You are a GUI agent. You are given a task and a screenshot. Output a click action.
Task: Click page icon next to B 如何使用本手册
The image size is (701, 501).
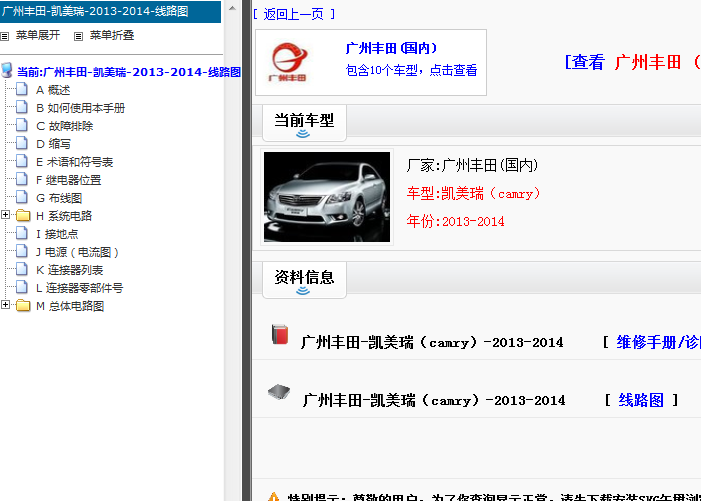click(x=21, y=107)
